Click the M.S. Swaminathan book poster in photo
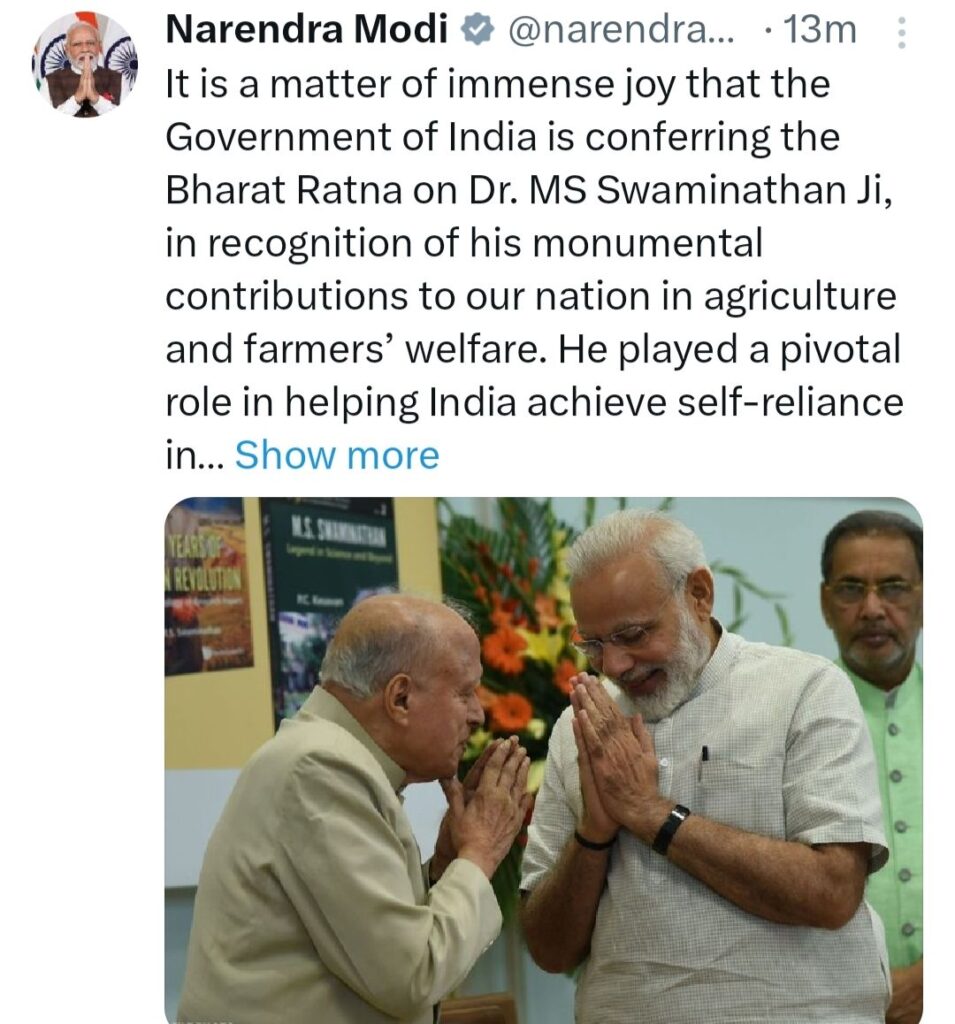The image size is (955, 1024). pos(331,601)
